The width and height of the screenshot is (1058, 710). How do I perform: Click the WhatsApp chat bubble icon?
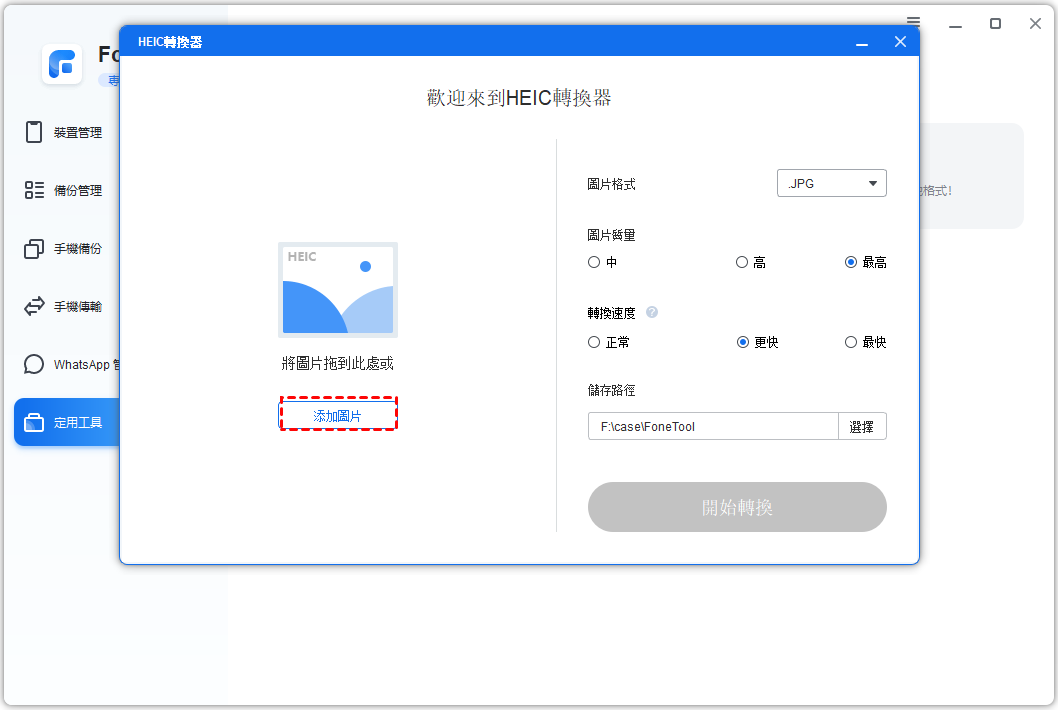(x=34, y=364)
